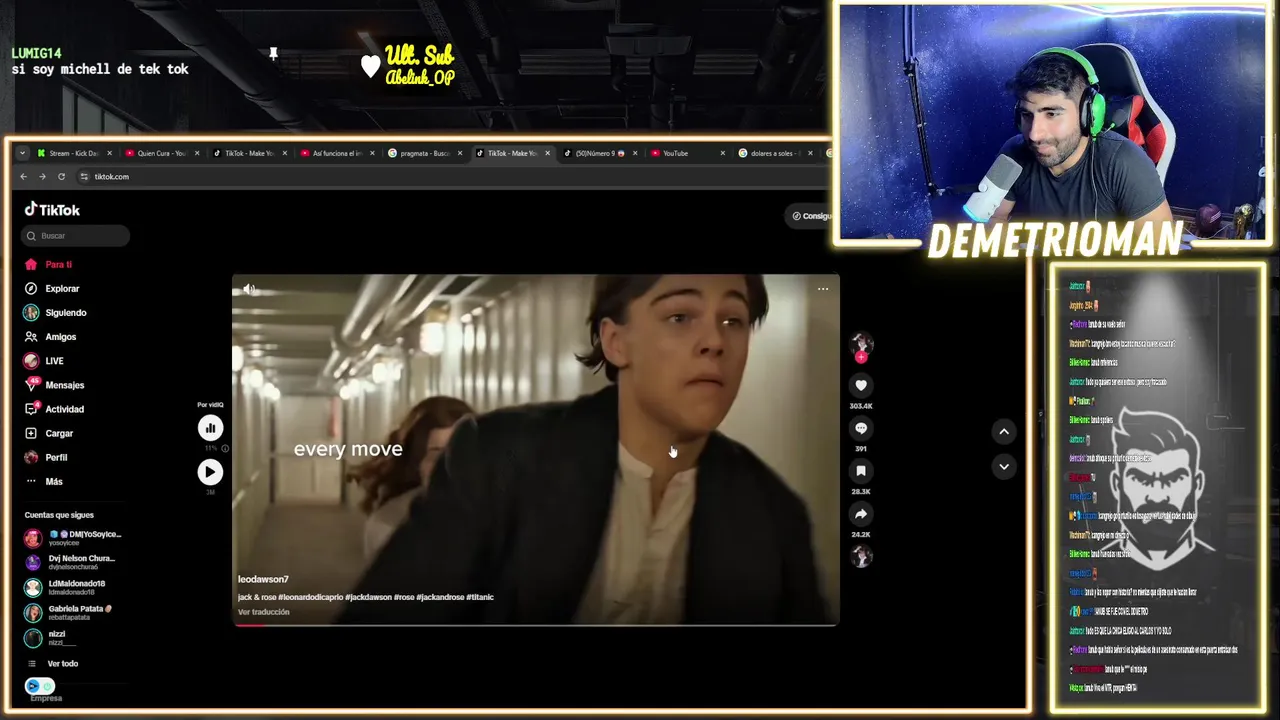
Task: Mute the video with speaker icon
Action: [249, 289]
